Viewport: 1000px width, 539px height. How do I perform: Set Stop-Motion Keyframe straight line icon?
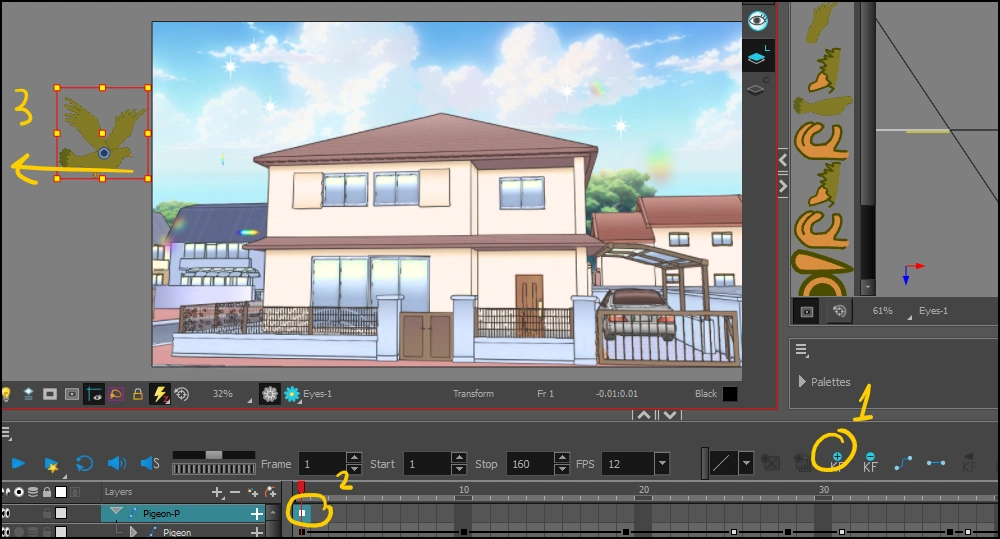(936, 463)
